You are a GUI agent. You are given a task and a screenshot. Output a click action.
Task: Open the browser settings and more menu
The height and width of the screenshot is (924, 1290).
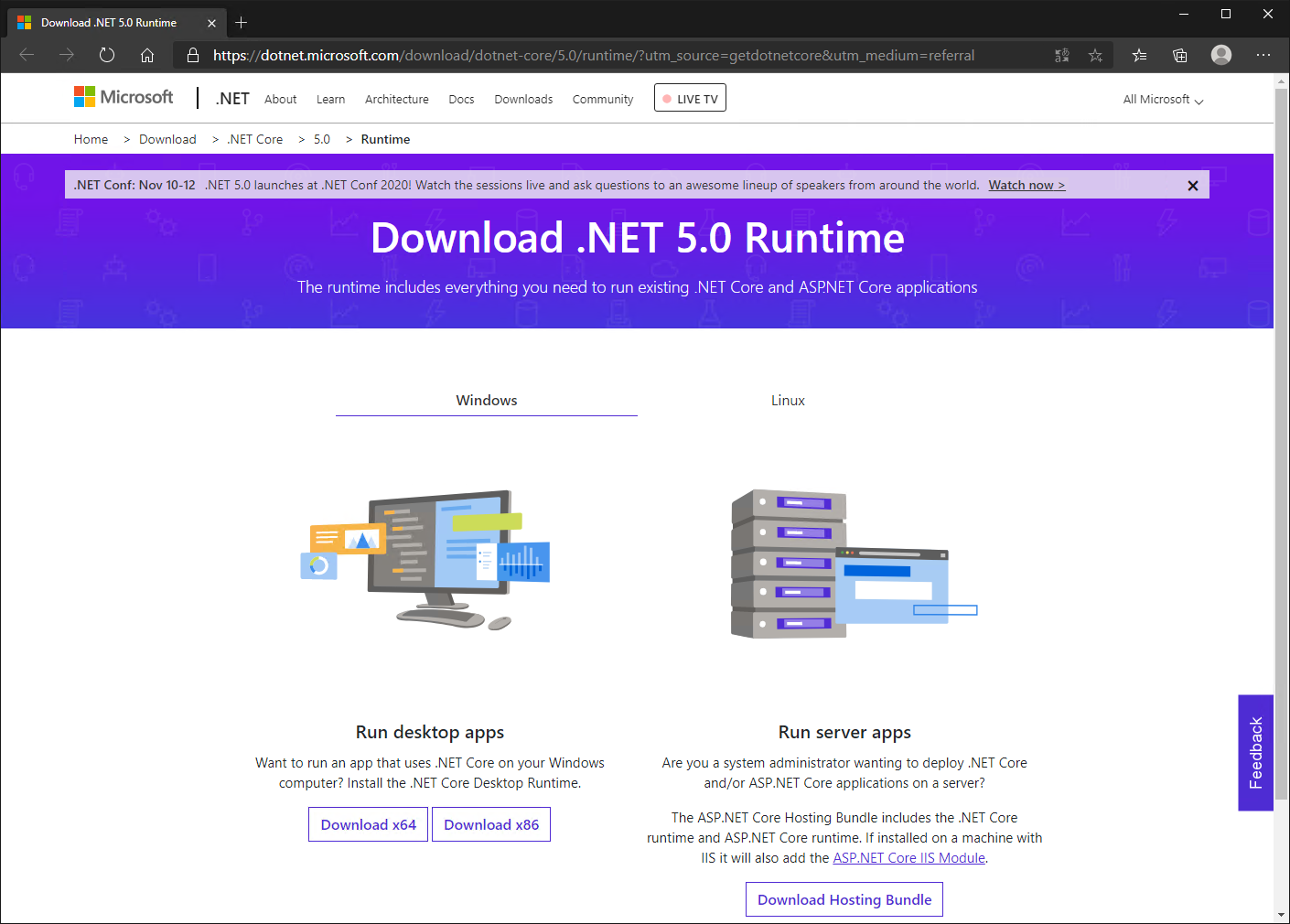point(1263,55)
